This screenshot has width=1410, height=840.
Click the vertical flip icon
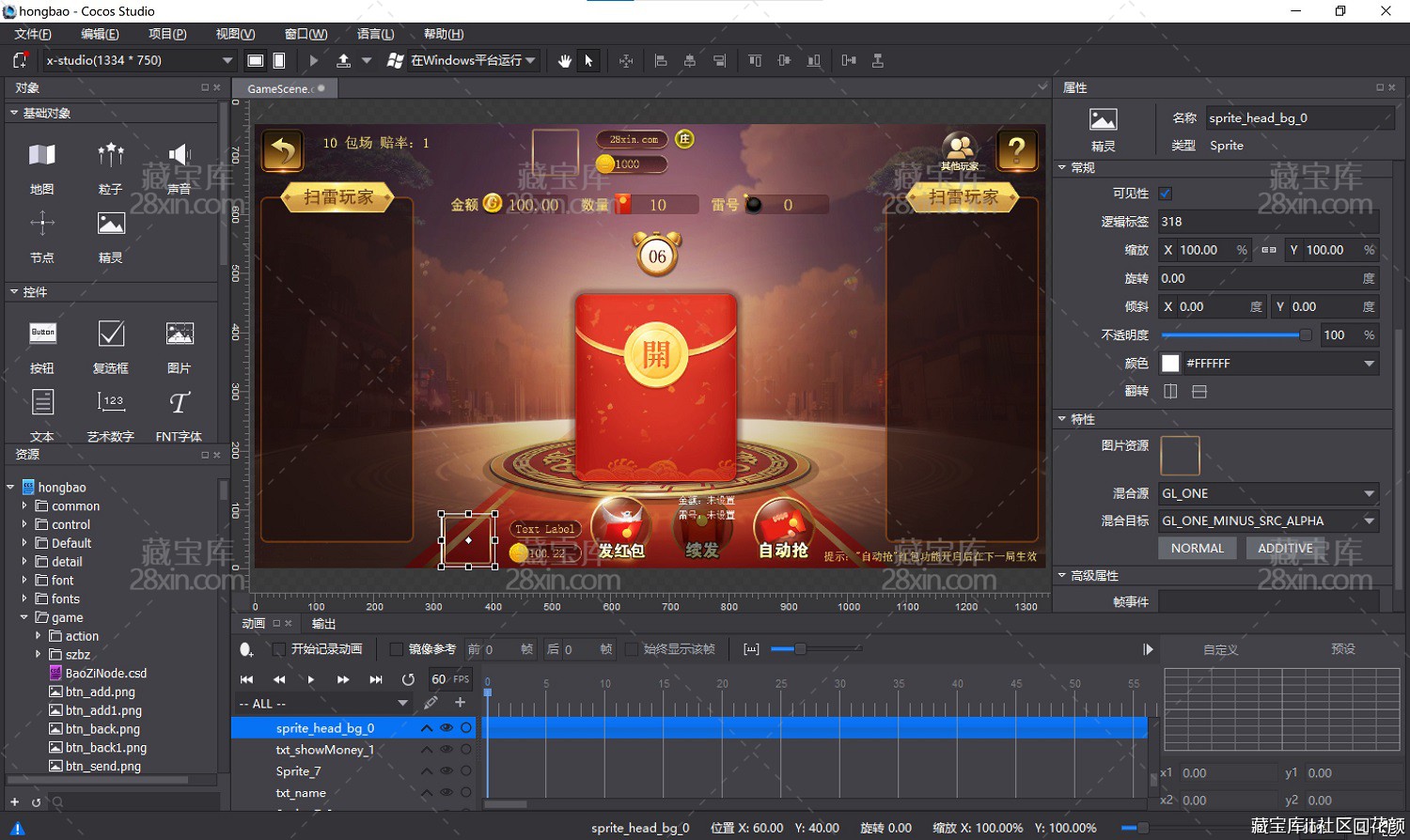[1199, 391]
